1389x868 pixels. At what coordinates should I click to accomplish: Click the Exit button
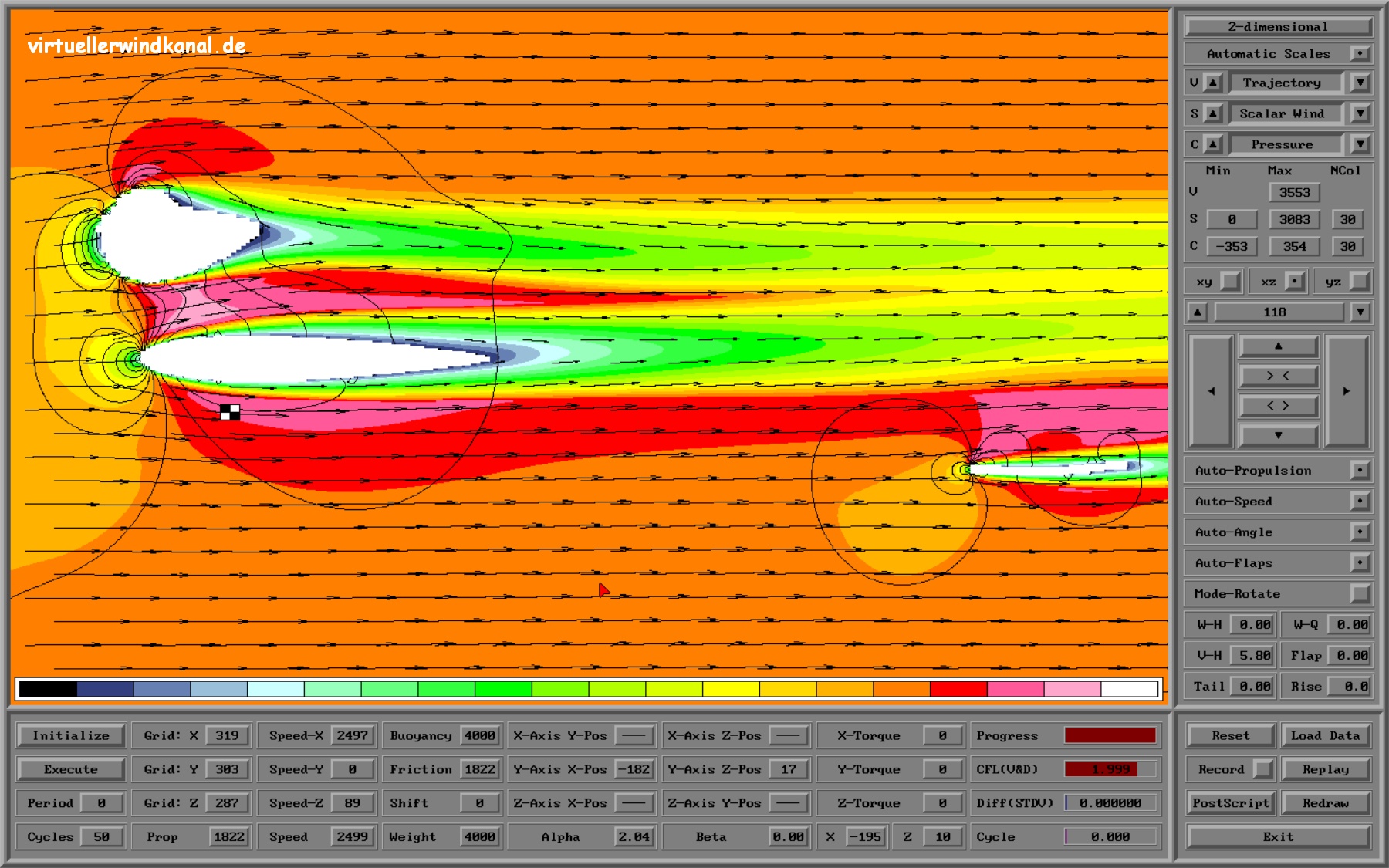pos(1279,836)
